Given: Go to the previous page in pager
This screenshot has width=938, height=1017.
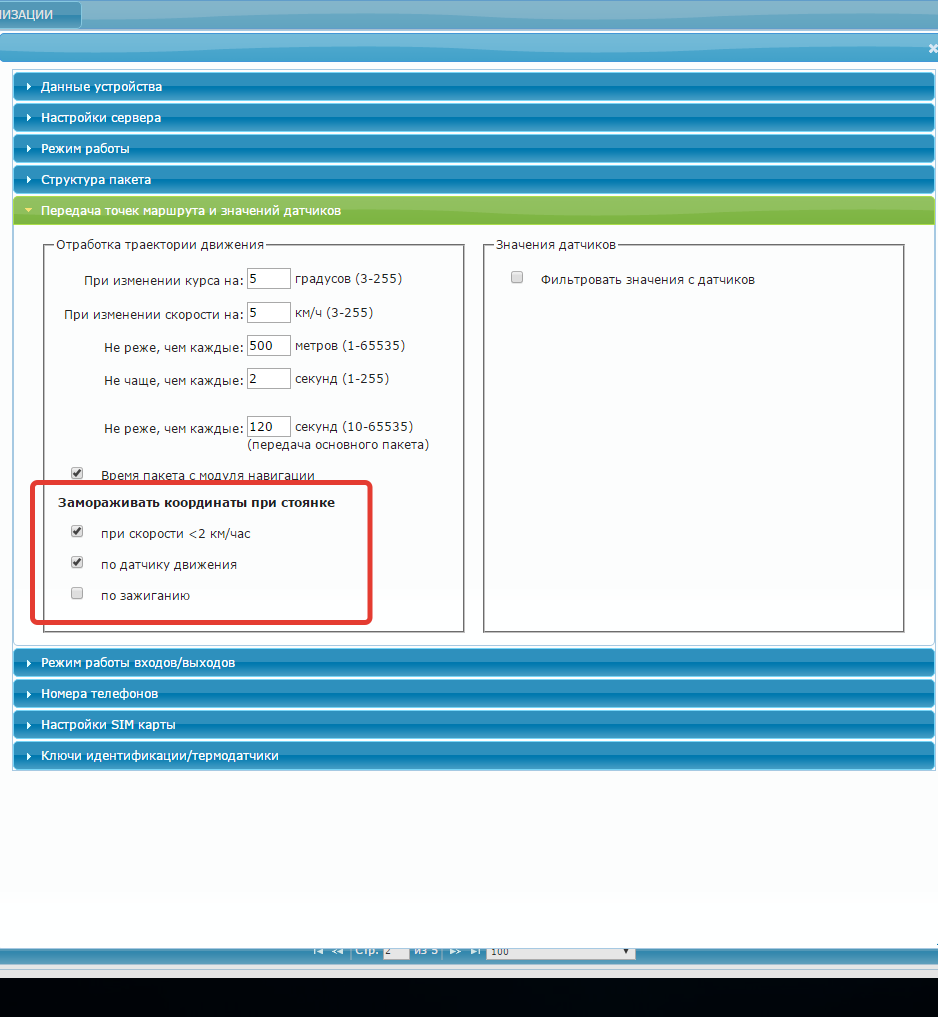Looking at the screenshot, I should point(337,951).
